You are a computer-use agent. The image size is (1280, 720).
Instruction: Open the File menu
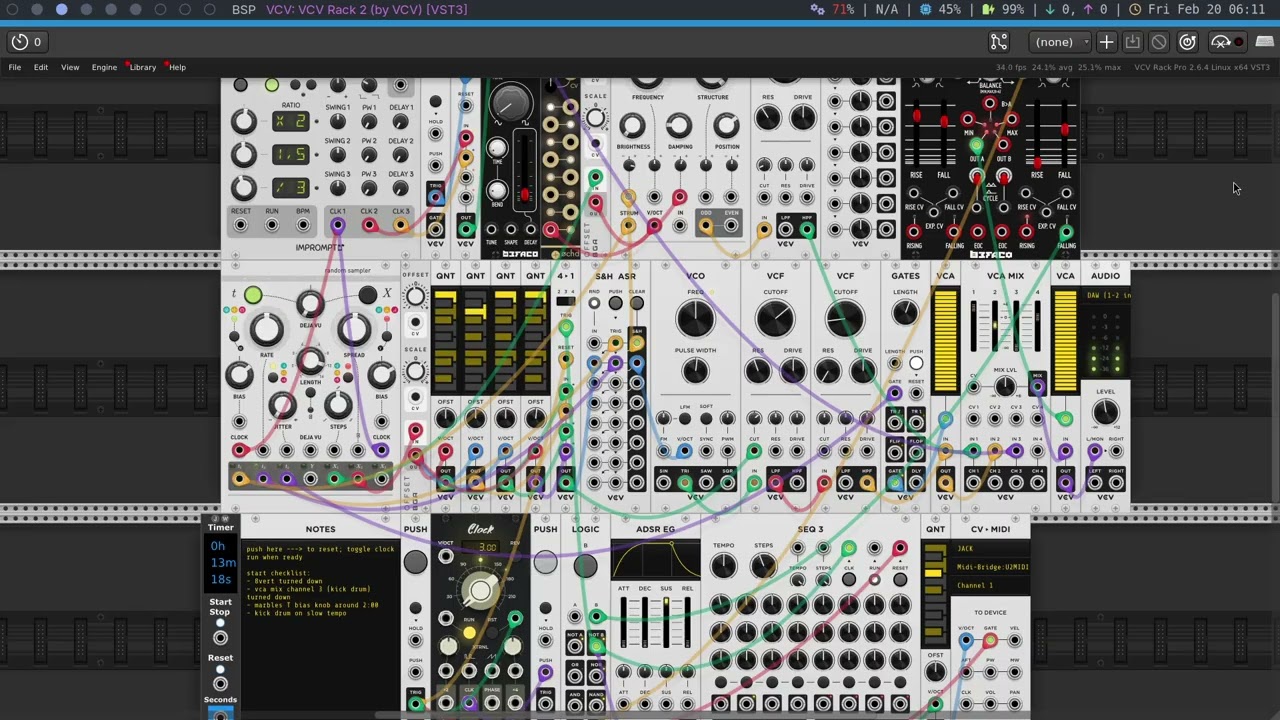[15, 67]
